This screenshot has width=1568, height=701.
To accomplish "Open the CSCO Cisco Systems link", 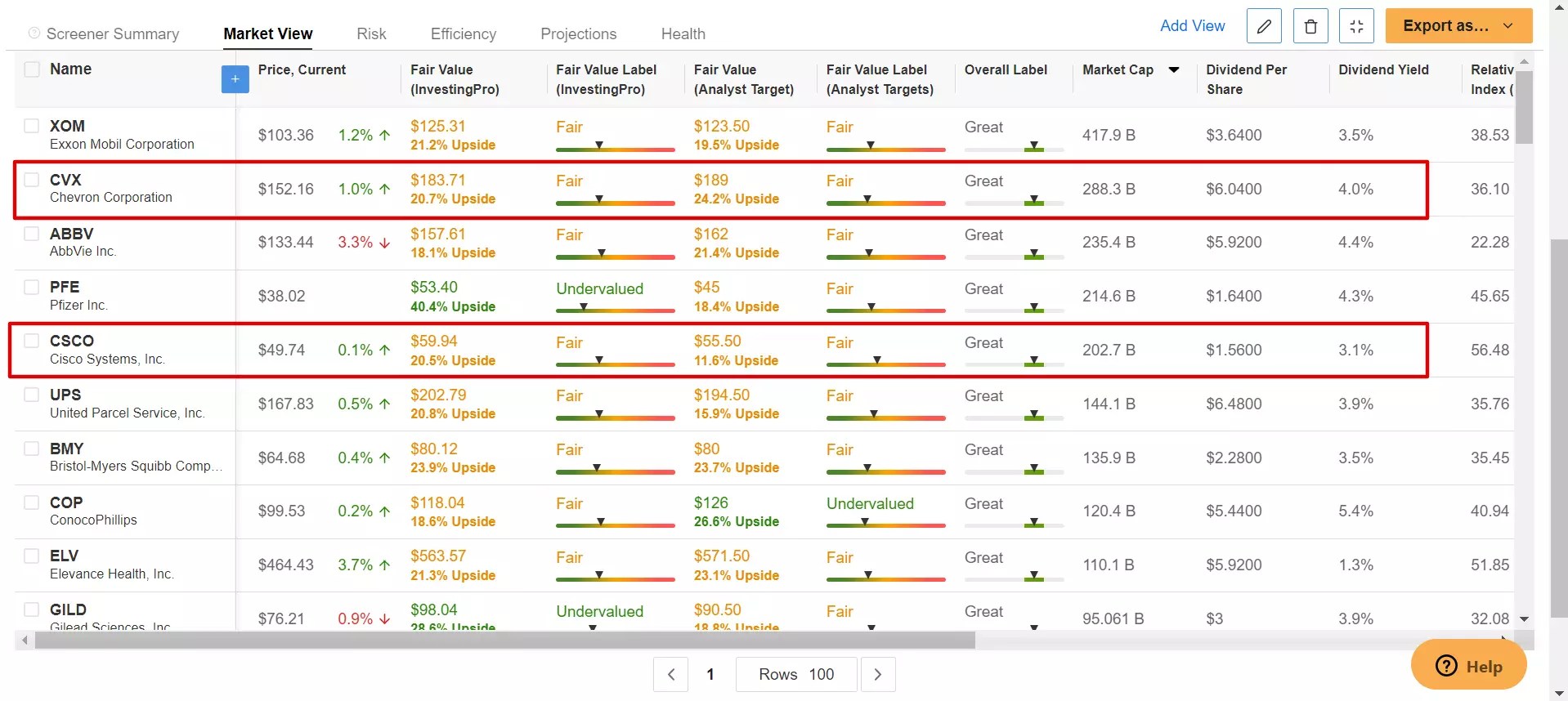I will coord(107,350).
